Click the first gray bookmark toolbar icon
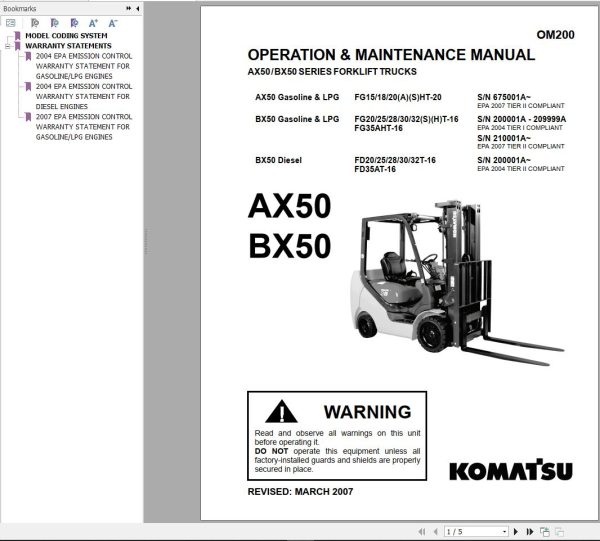This screenshot has width=600, height=541. pyautogui.click(x=34, y=23)
